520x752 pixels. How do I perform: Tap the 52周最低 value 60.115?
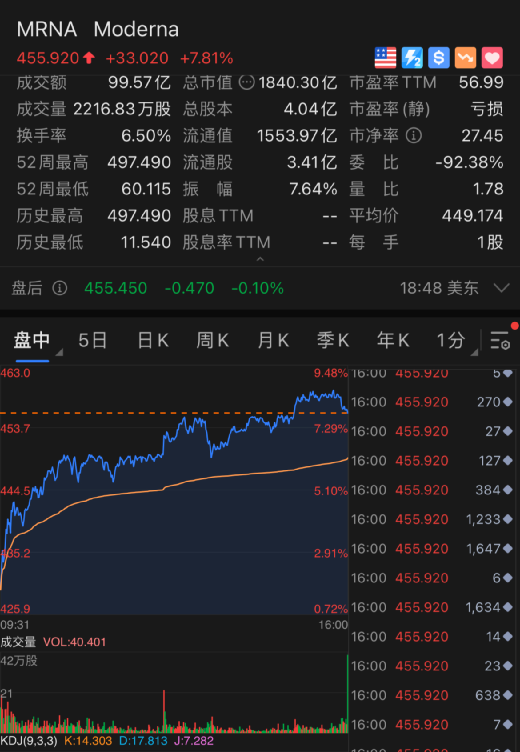(146, 189)
